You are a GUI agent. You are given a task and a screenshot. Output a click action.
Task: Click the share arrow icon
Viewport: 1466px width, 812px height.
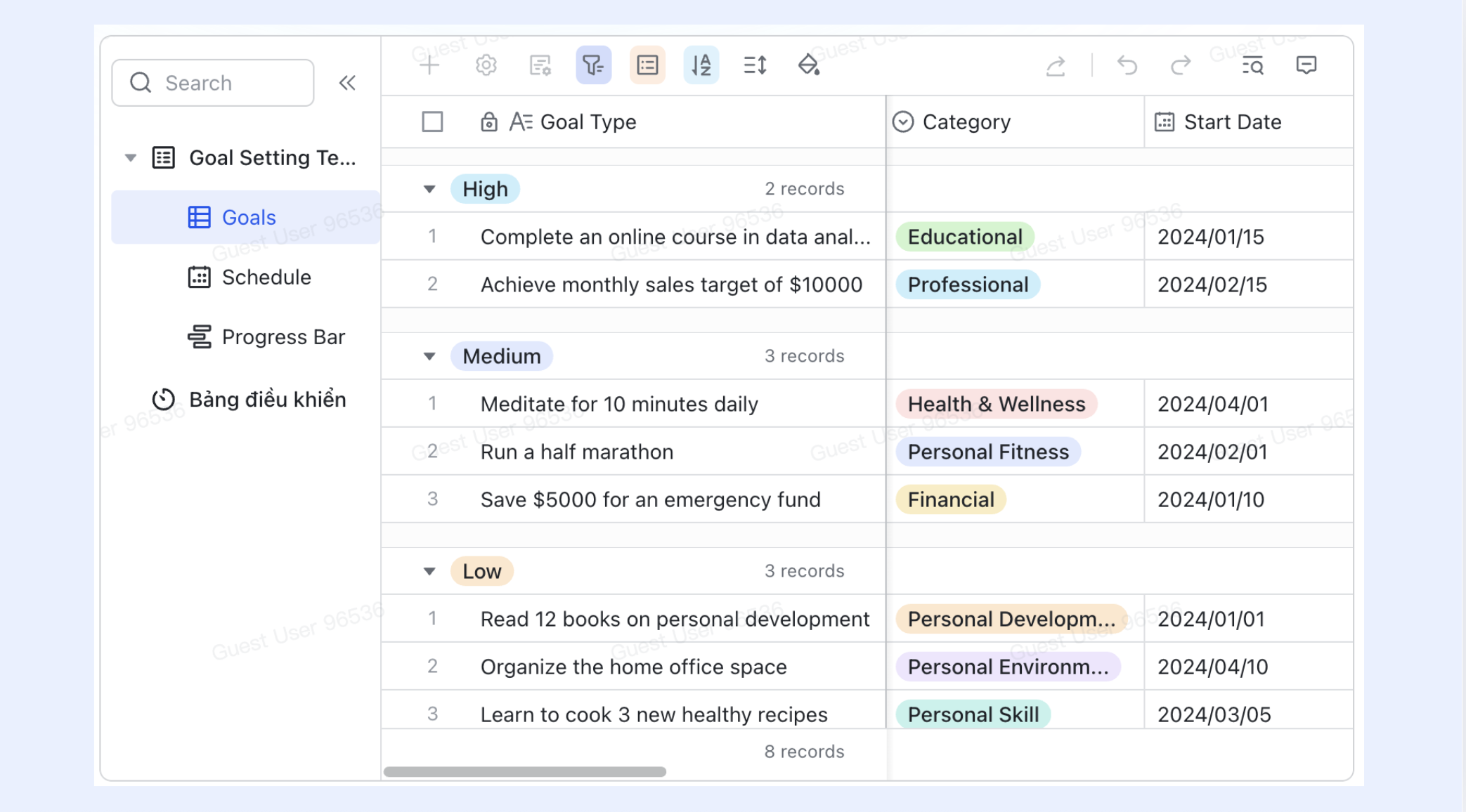point(1056,65)
